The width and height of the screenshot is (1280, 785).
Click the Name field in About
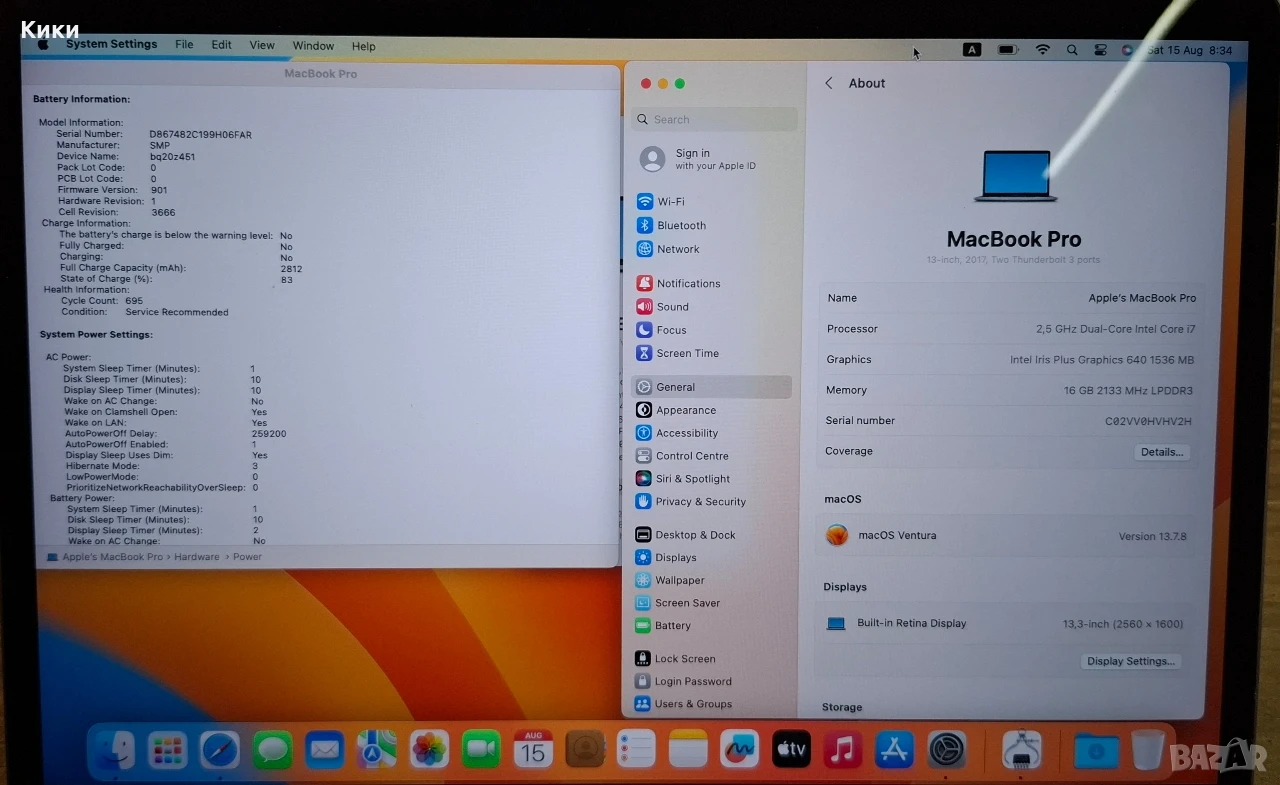coord(1011,298)
